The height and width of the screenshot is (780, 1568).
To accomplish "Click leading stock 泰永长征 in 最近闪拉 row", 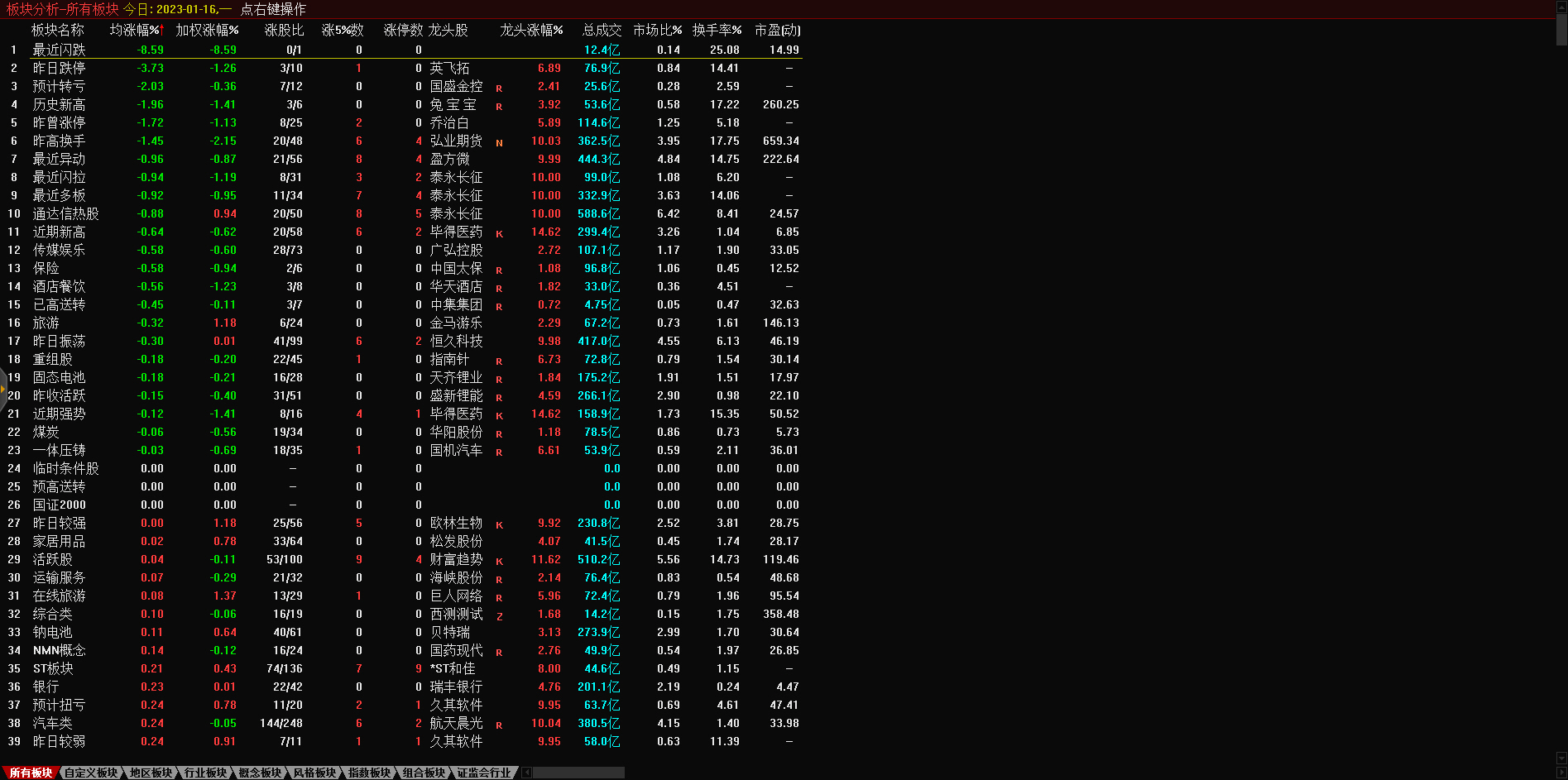I will tap(456, 177).
